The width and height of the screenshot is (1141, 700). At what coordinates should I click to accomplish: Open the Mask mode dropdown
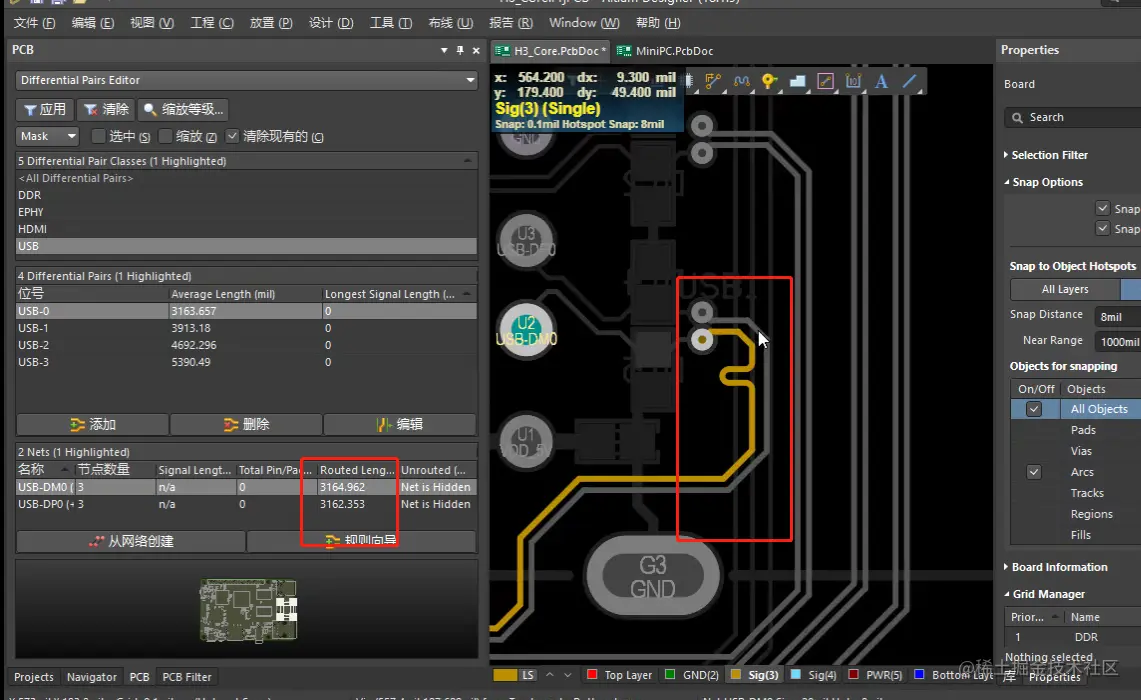[47, 136]
